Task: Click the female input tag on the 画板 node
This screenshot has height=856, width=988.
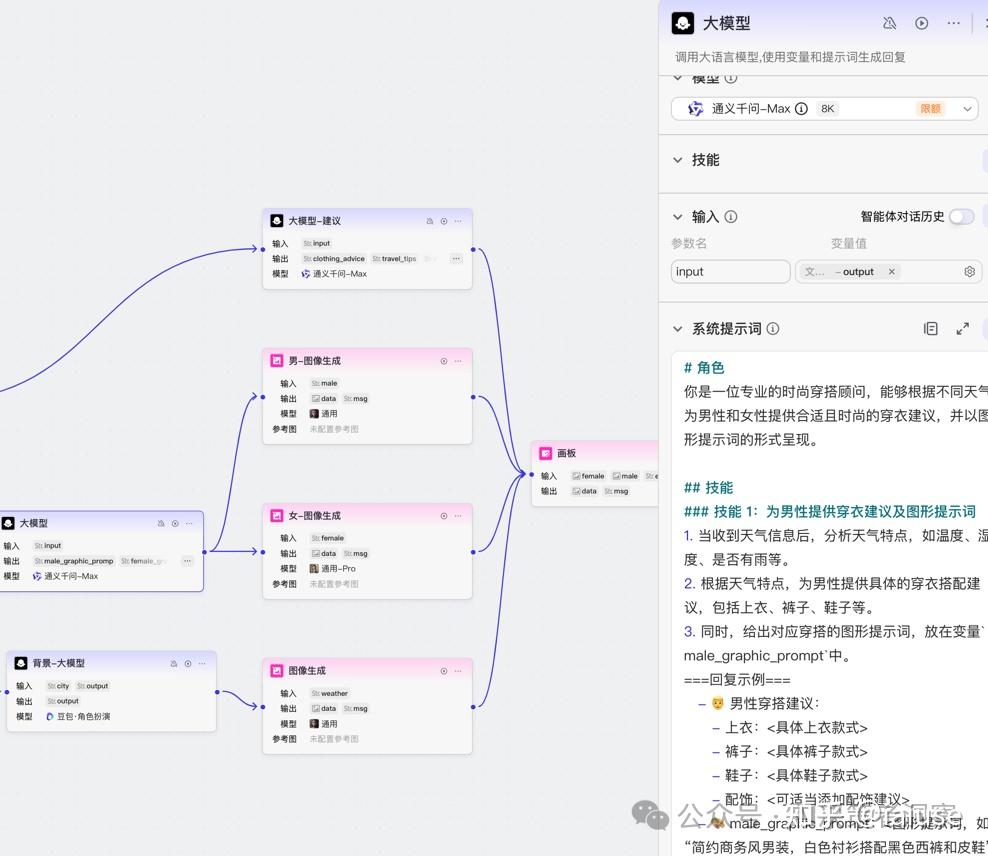Action: click(x=588, y=476)
